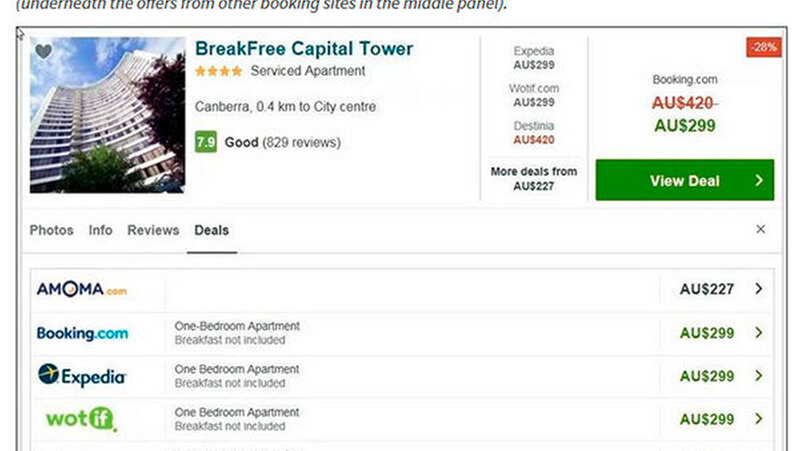Click the Expedia logo in deals list

82,376
